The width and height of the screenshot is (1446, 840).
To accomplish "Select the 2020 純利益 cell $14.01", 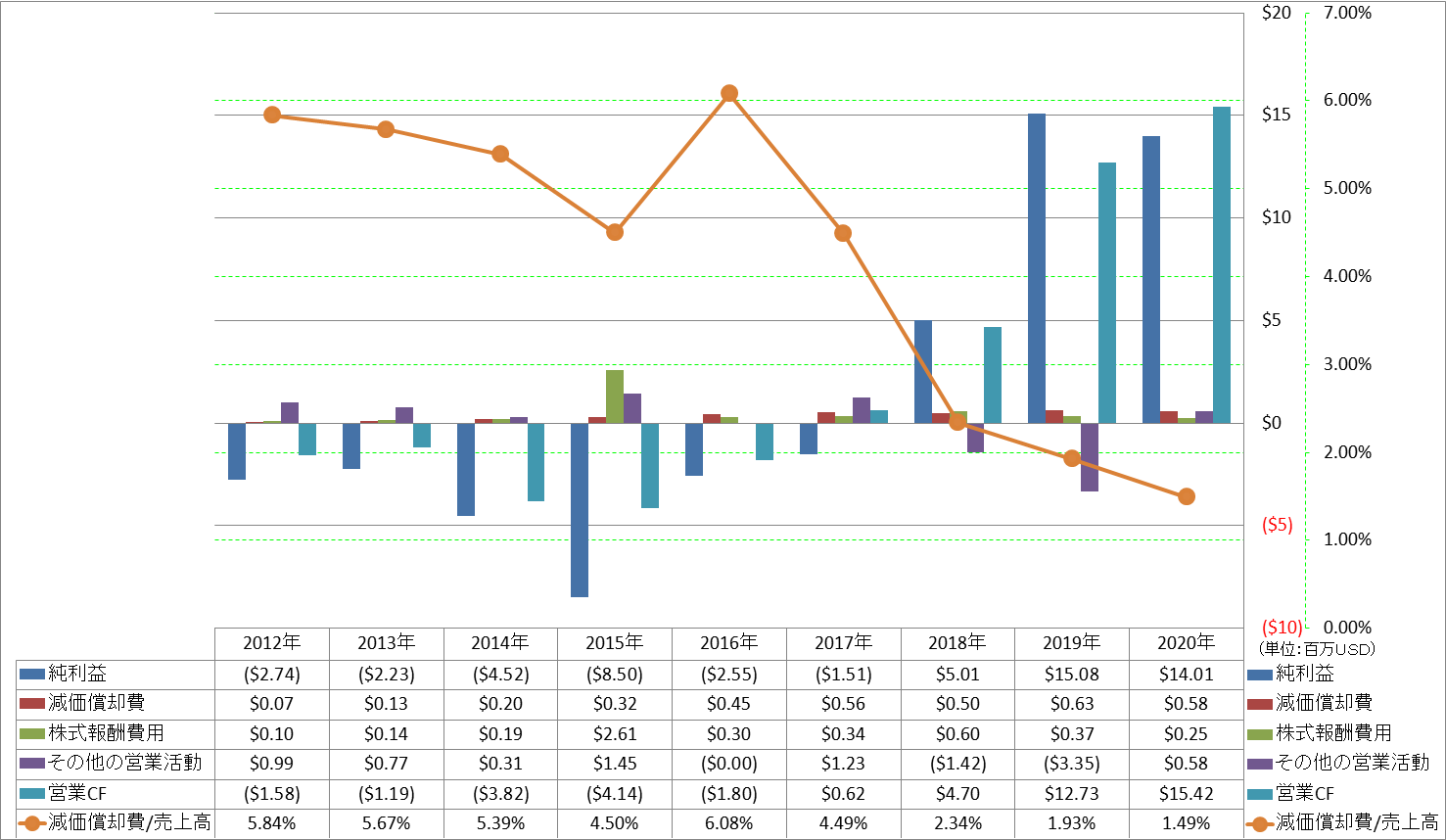I will 1187,675.
